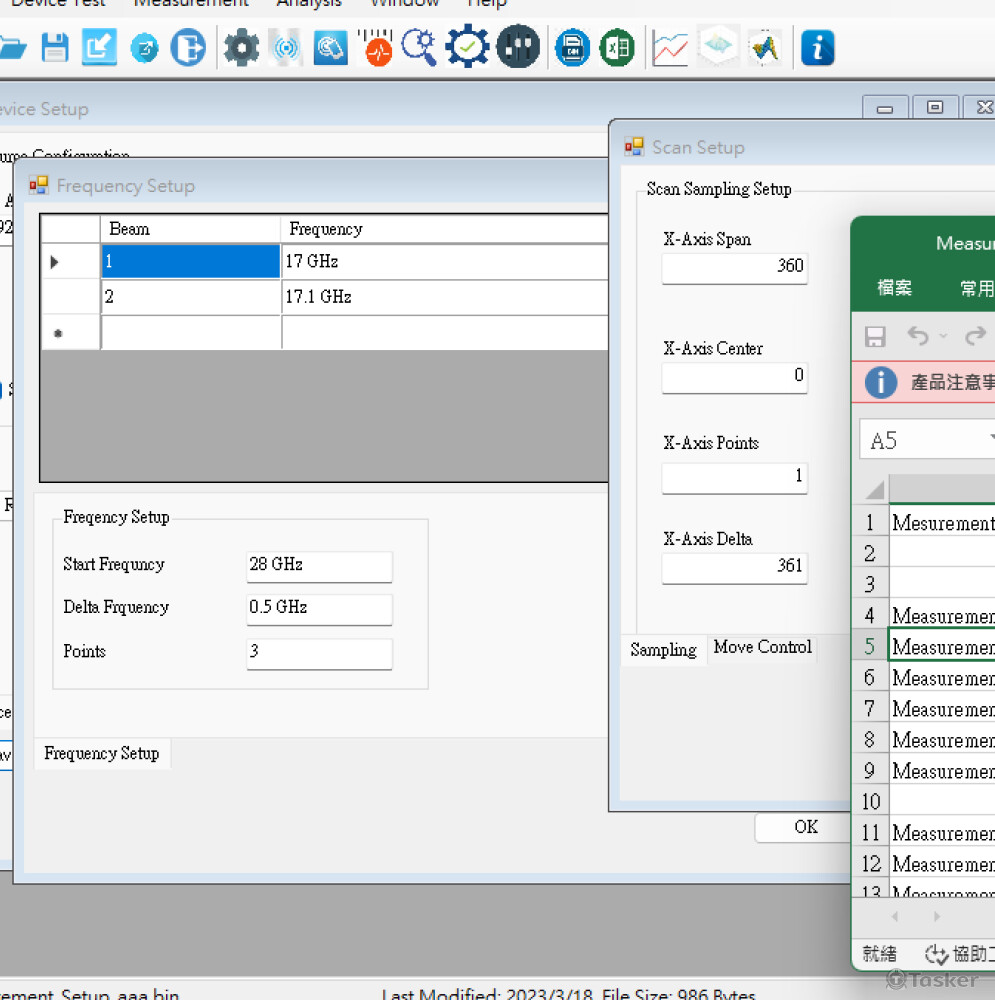Switch to the Move Control tab

pos(762,647)
